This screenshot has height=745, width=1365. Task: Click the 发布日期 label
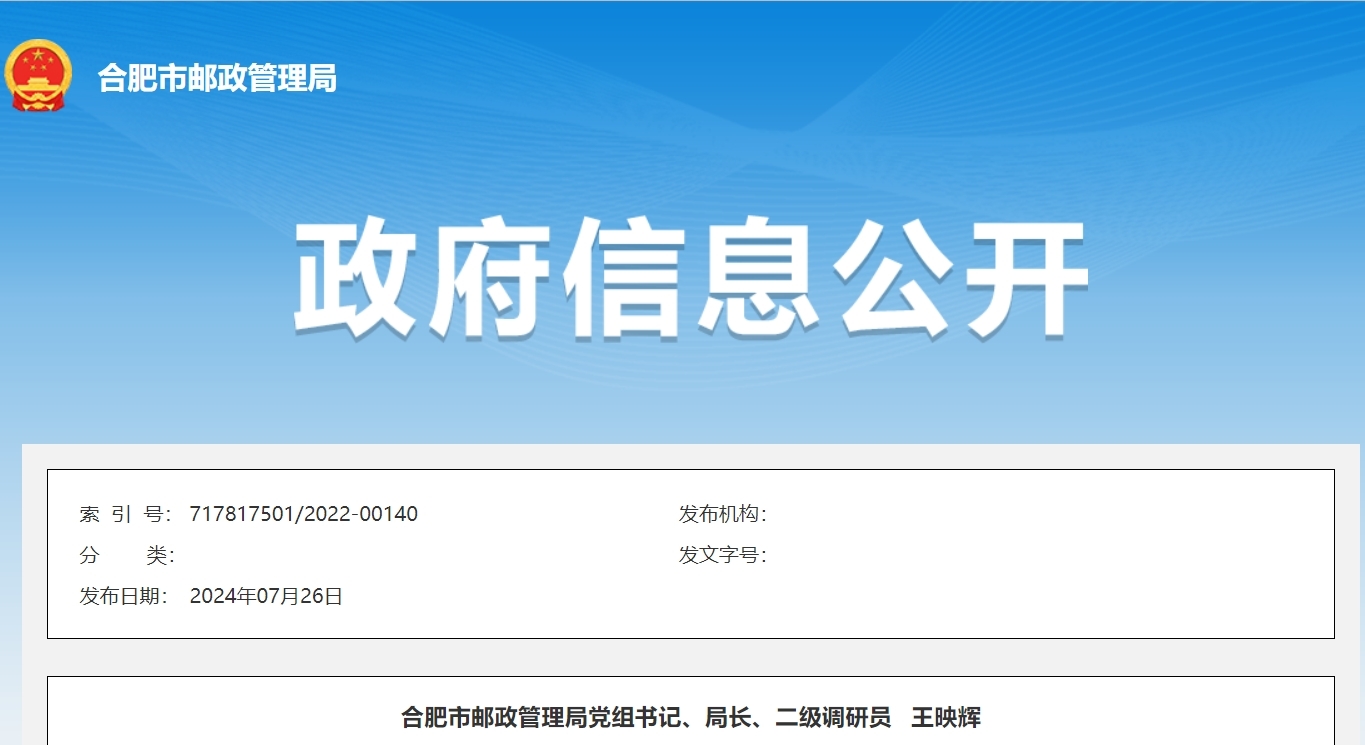coord(125,597)
